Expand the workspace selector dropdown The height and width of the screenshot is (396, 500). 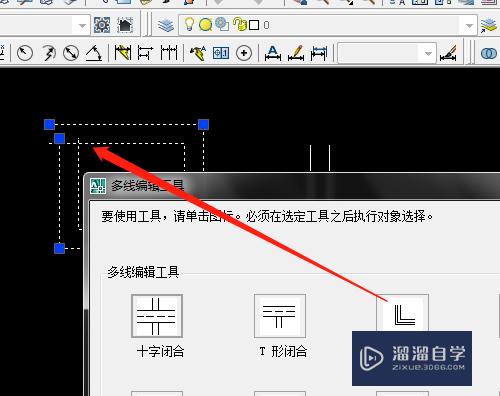click(x=82, y=25)
